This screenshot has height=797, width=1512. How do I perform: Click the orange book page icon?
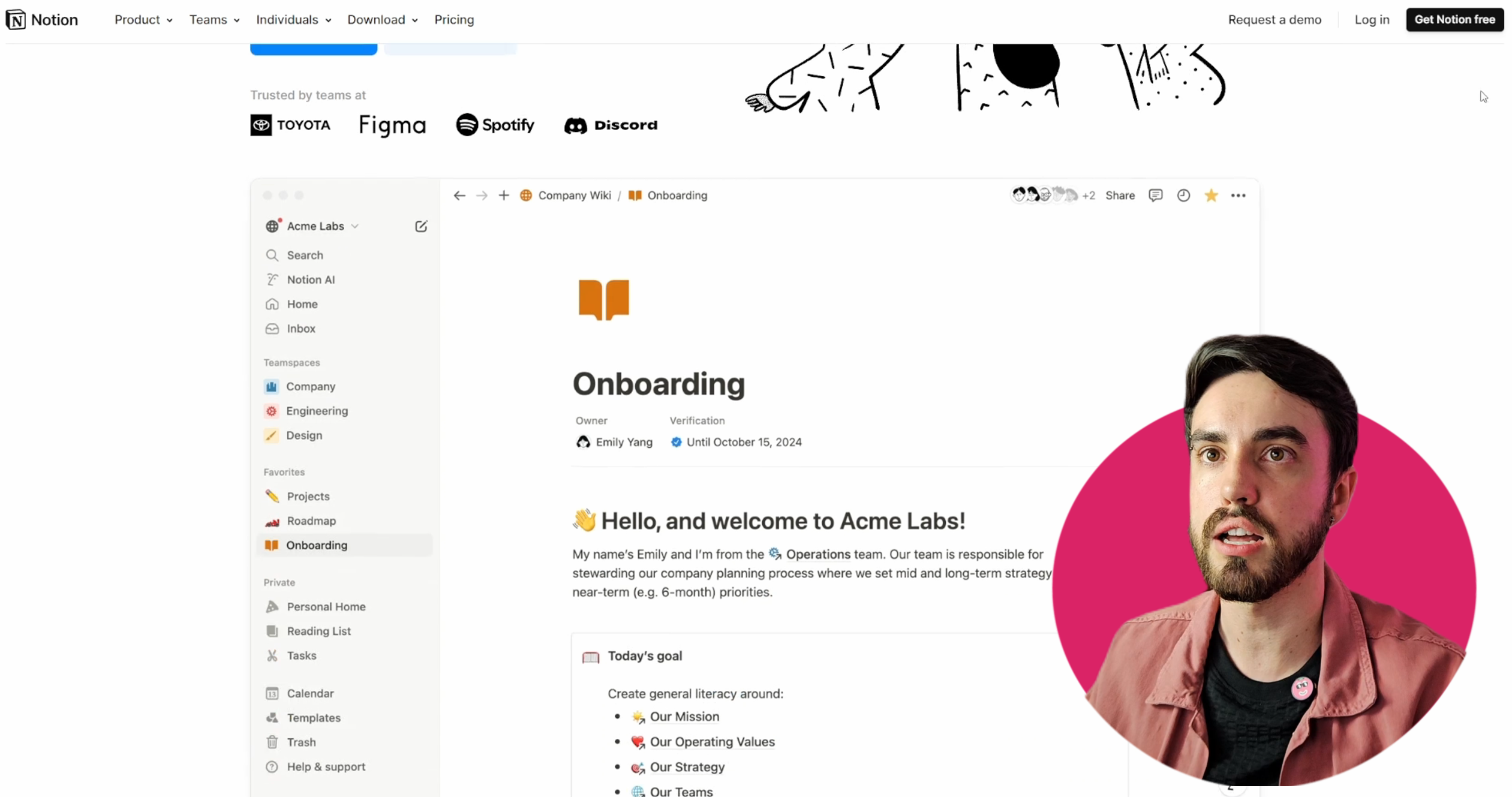coord(603,299)
